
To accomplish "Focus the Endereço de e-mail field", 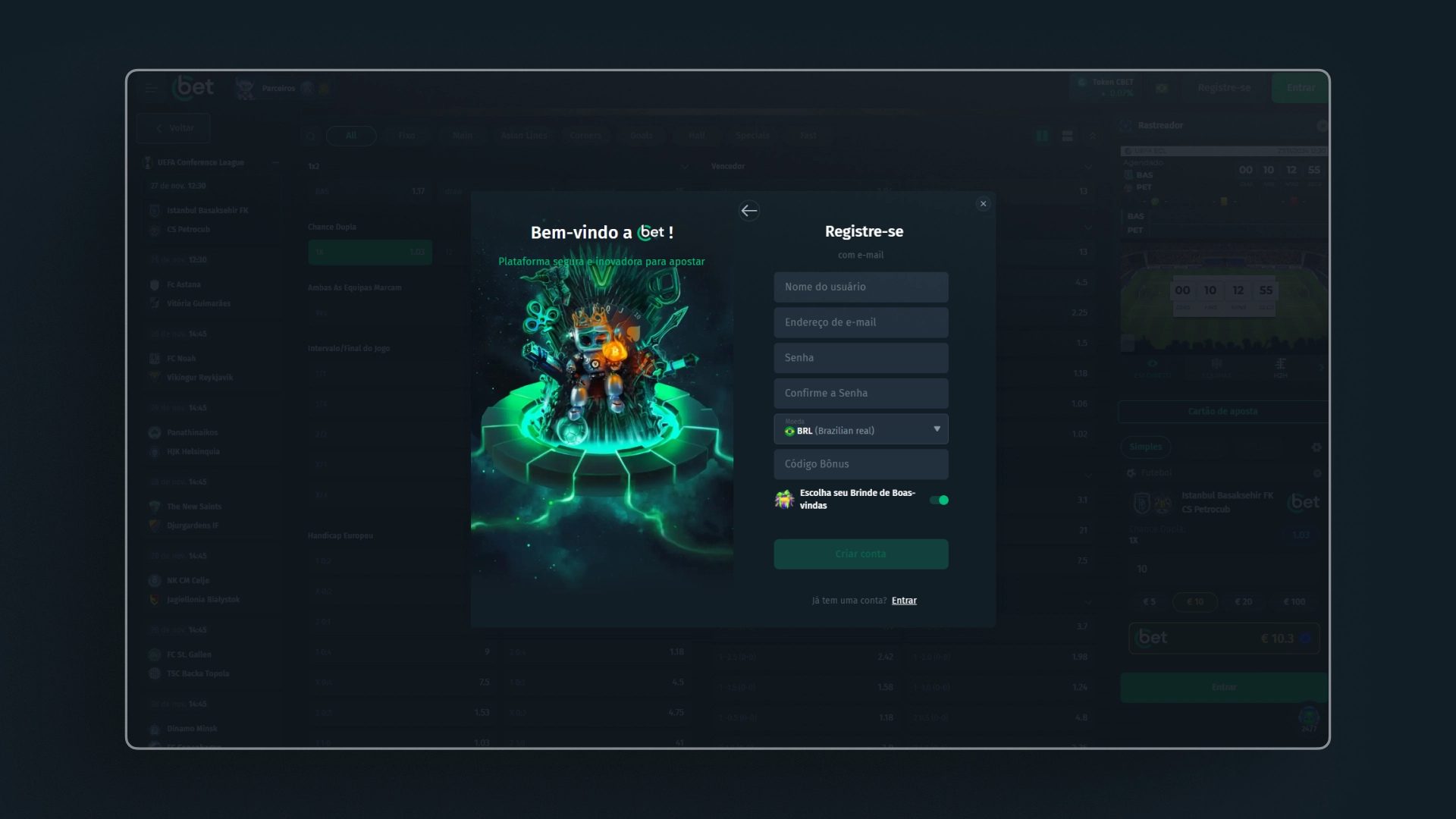I will 861,322.
